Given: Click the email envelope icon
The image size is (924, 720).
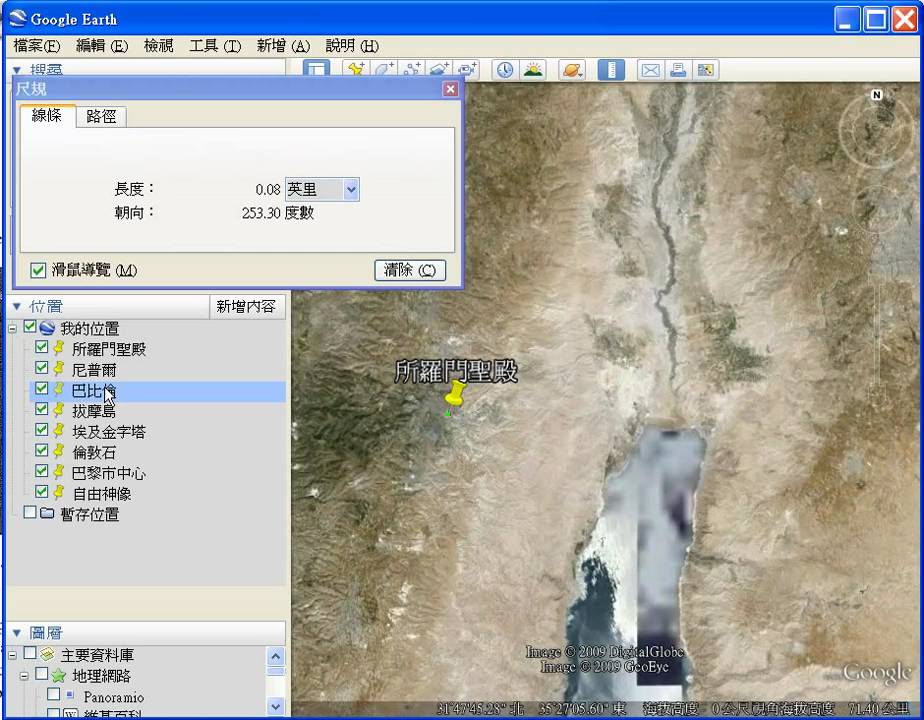Looking at the screenshot, I should [x=650, y=70].
